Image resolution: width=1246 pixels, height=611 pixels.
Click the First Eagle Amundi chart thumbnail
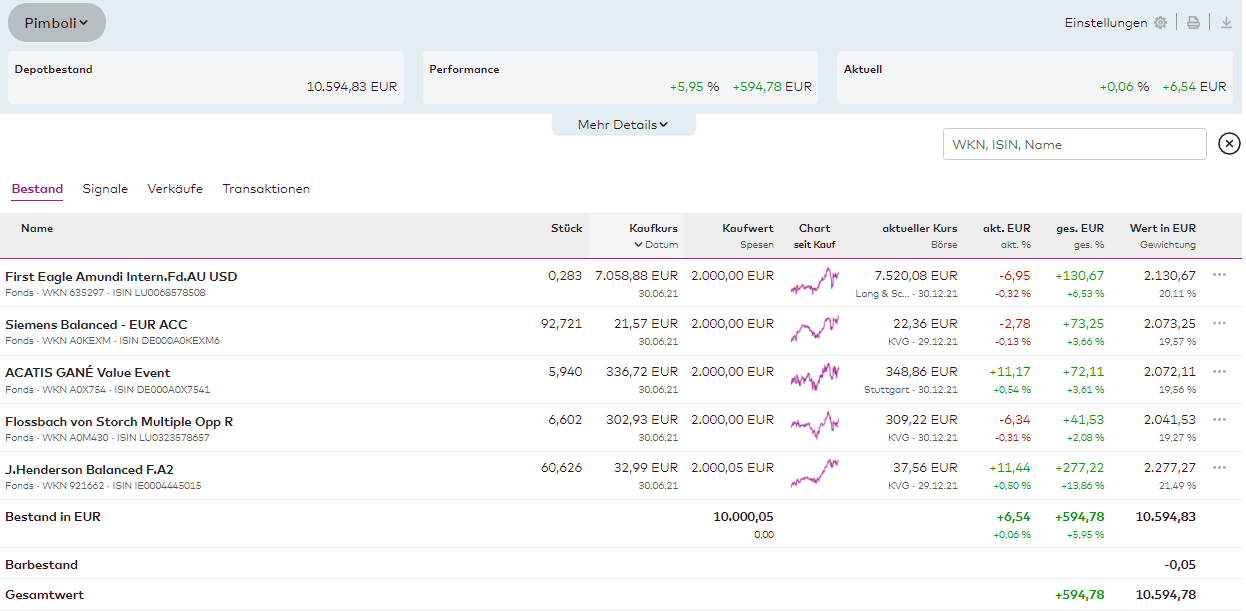click(x=814, y=282)
